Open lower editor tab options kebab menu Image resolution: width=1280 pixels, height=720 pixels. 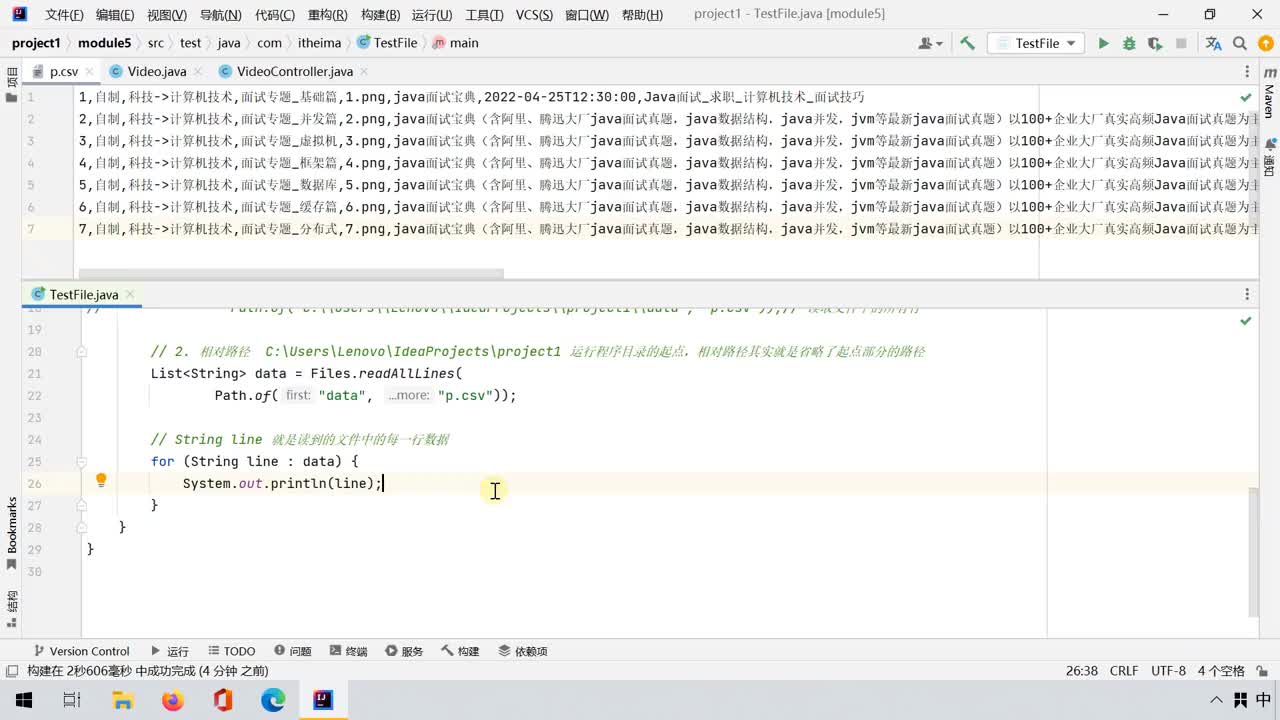1247,295
